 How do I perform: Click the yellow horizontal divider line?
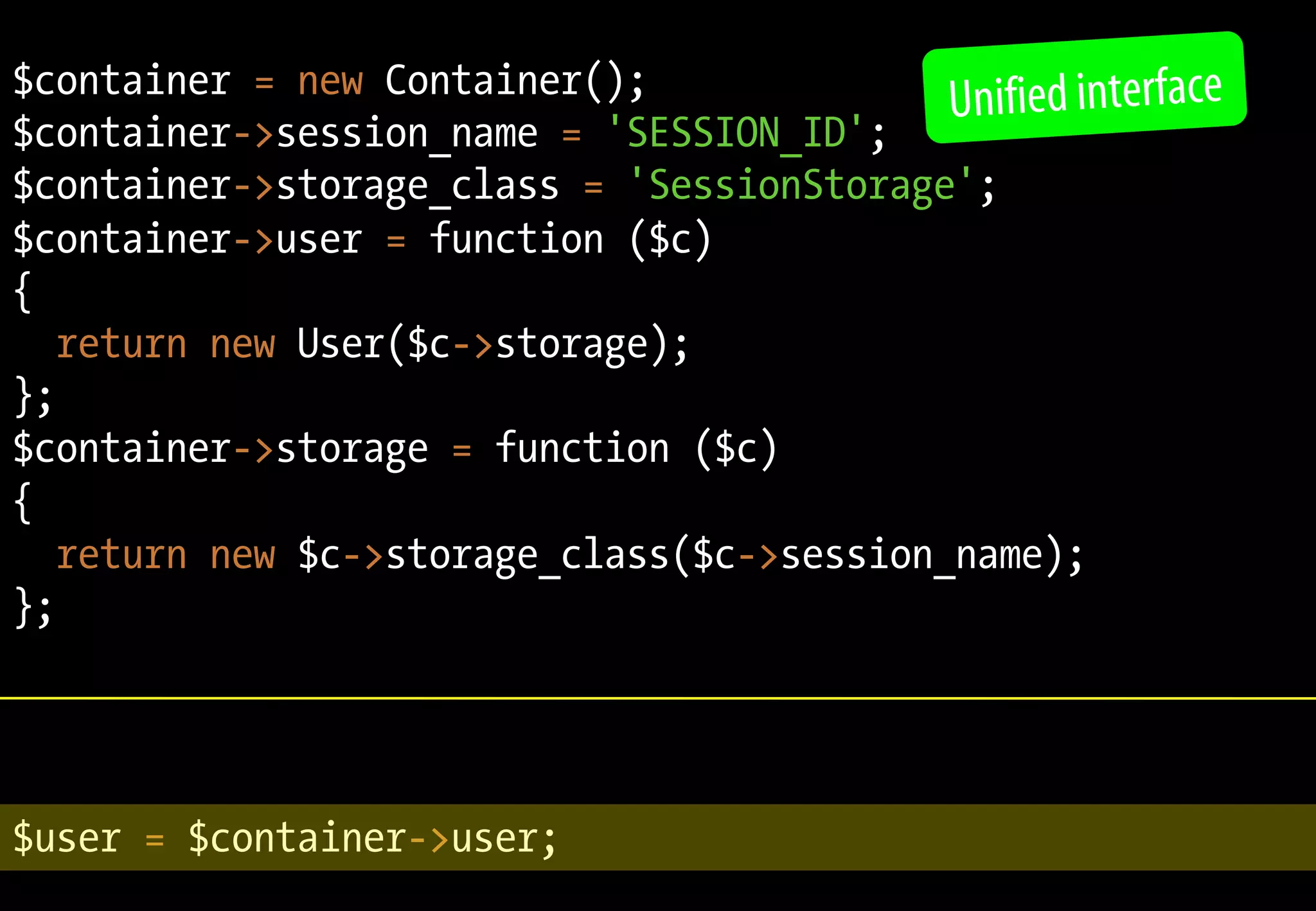[x=658, y=698]
